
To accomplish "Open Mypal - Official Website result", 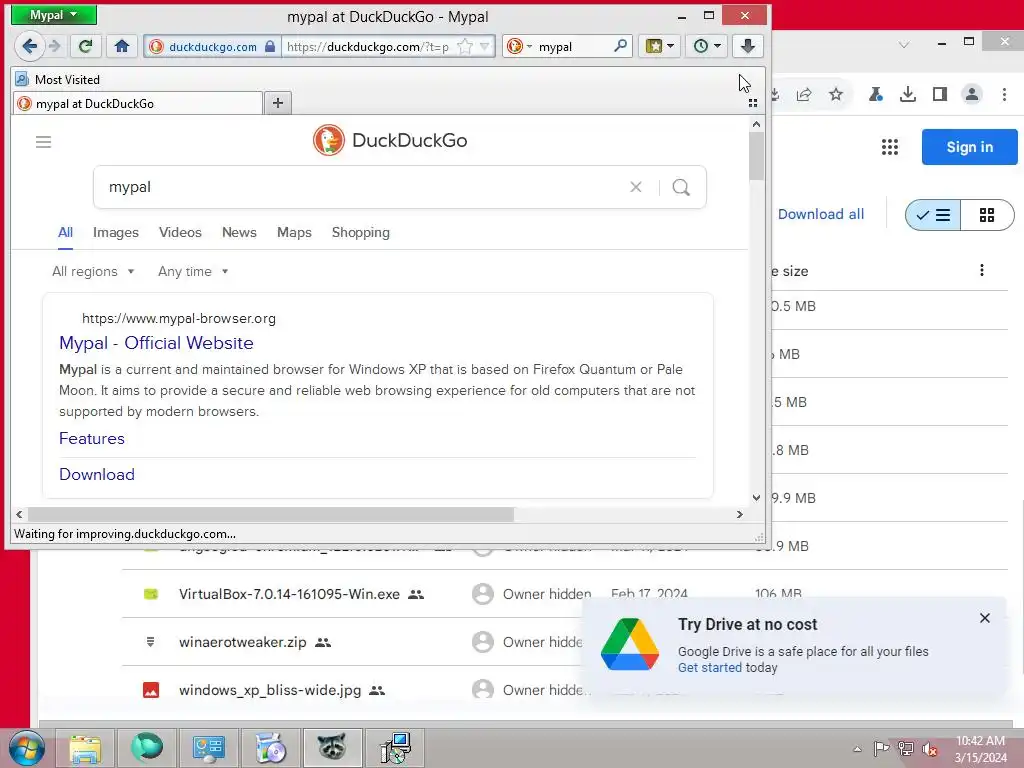I will click(156, 343).
